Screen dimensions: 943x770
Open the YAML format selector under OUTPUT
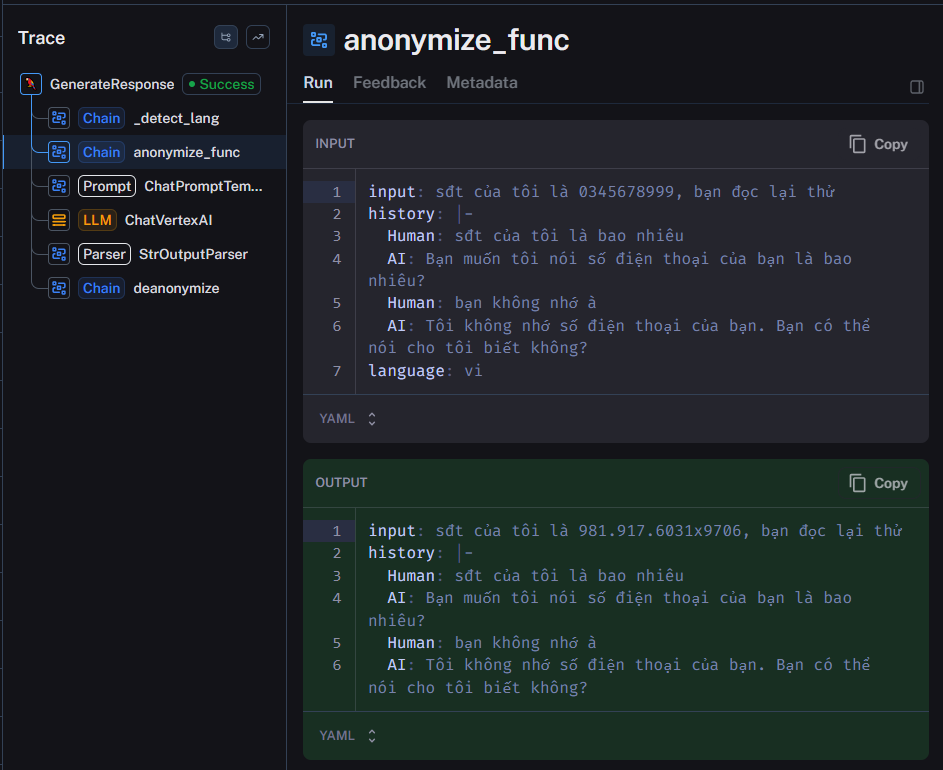point(348,735)
